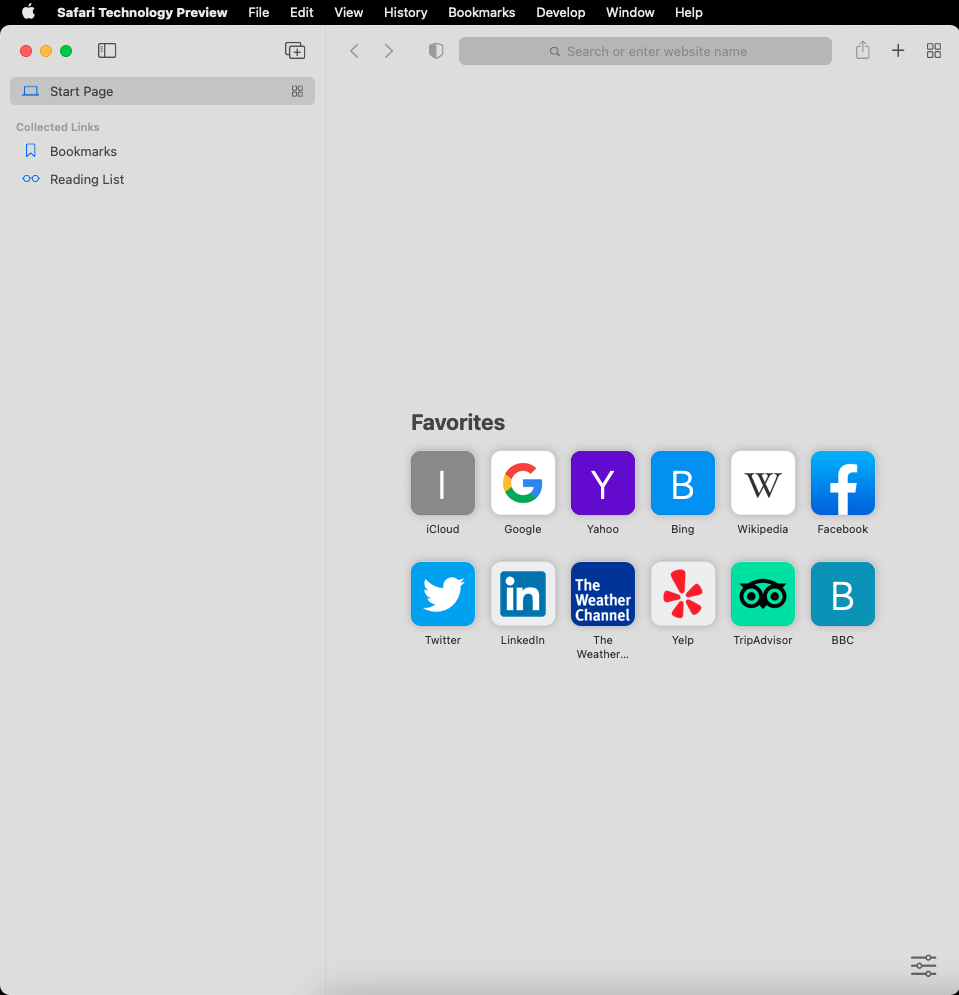
Task: Go forward using the right arrow
Action: pos(389,51)
